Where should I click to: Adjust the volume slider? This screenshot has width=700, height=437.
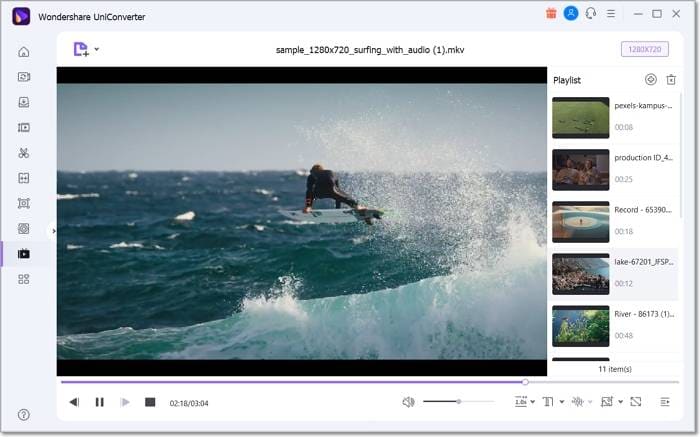coord(458,402)
